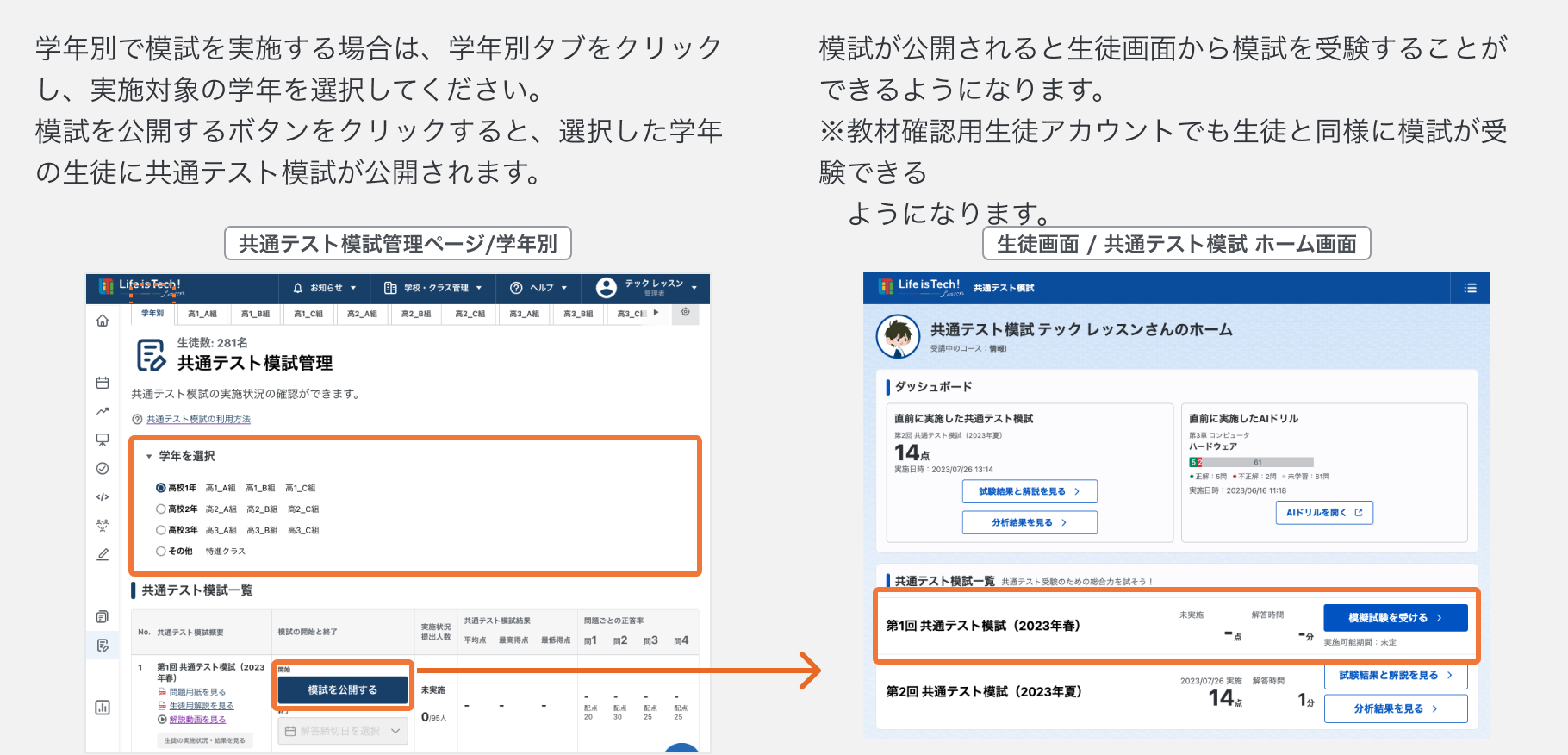Open the code brackets sidebar icon
1568x755 pixels.
pyautogui.click(x=103, y=496)
